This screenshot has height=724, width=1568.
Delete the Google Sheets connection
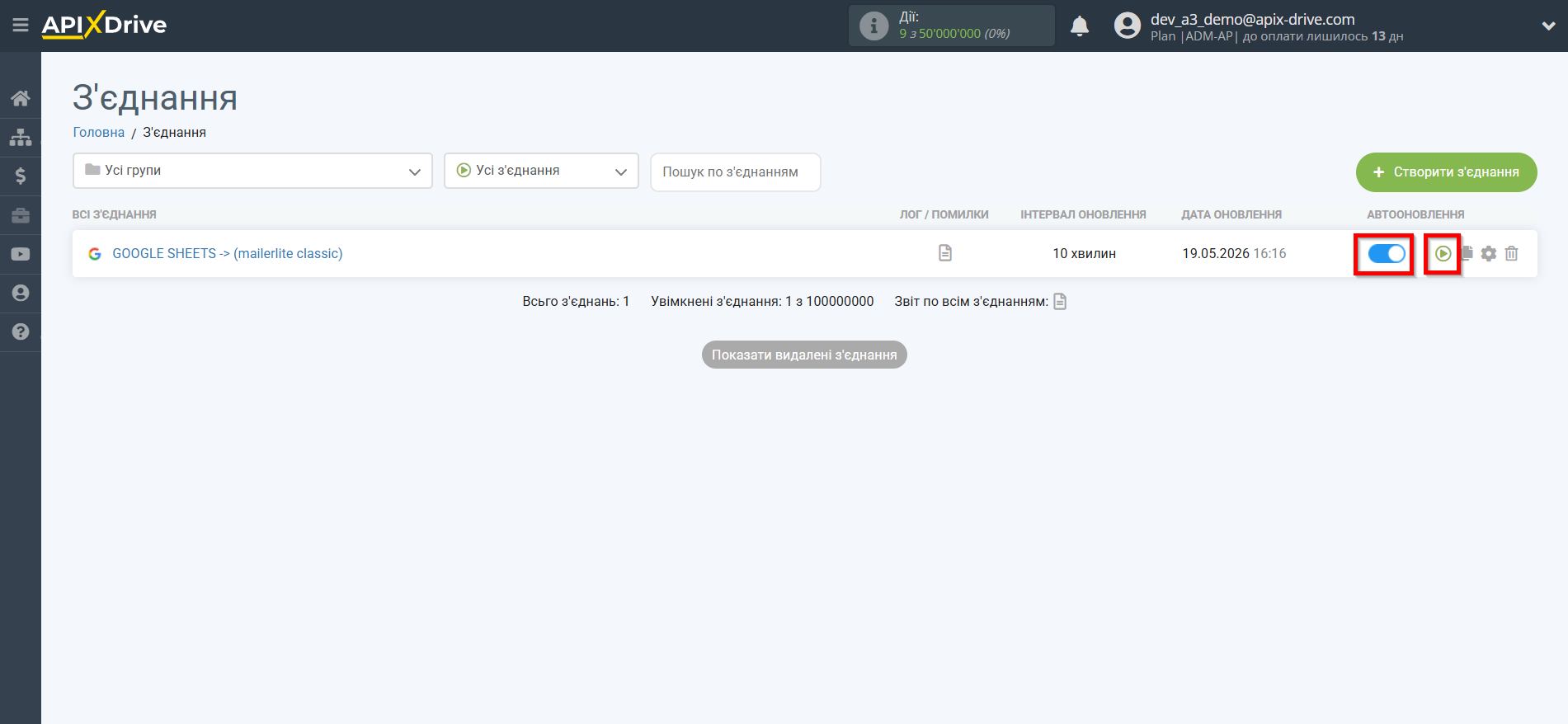1511,253
